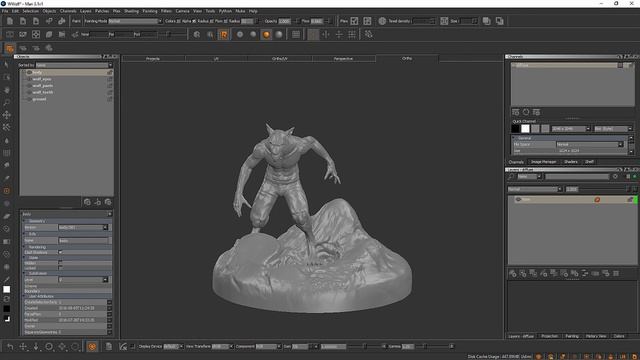640x360 pixels.
Task: Open the File Space dropdown
Action: (590, 144)
